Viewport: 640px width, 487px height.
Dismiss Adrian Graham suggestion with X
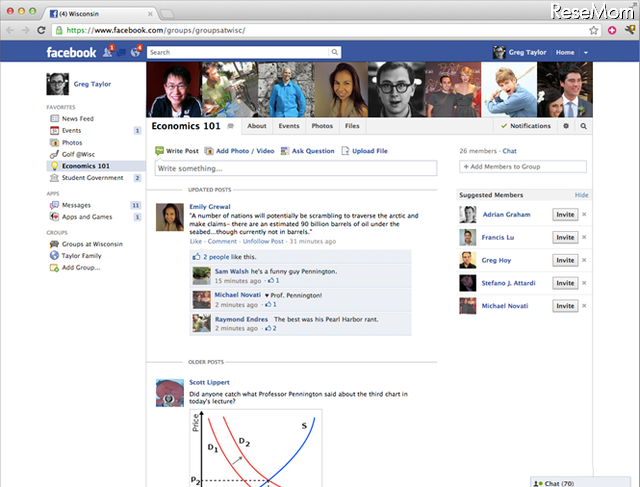point(584,215)
